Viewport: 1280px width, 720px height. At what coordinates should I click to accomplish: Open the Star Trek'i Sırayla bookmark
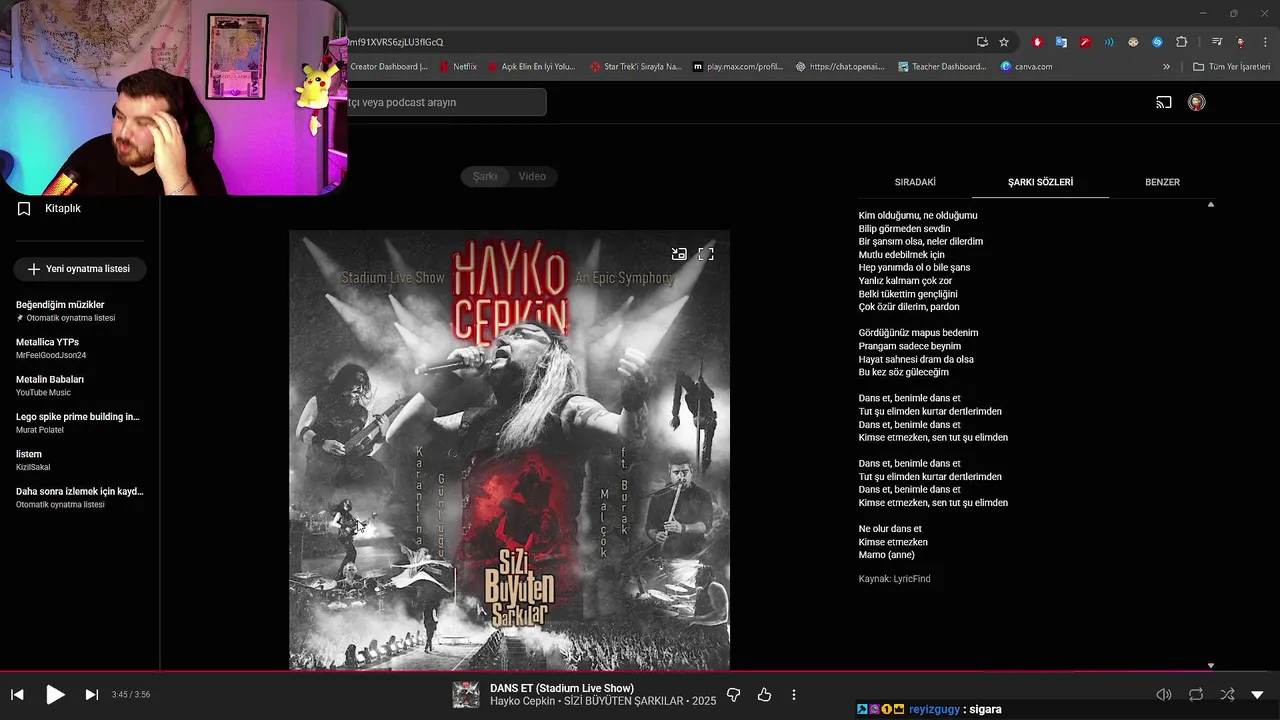click(635, 67)
